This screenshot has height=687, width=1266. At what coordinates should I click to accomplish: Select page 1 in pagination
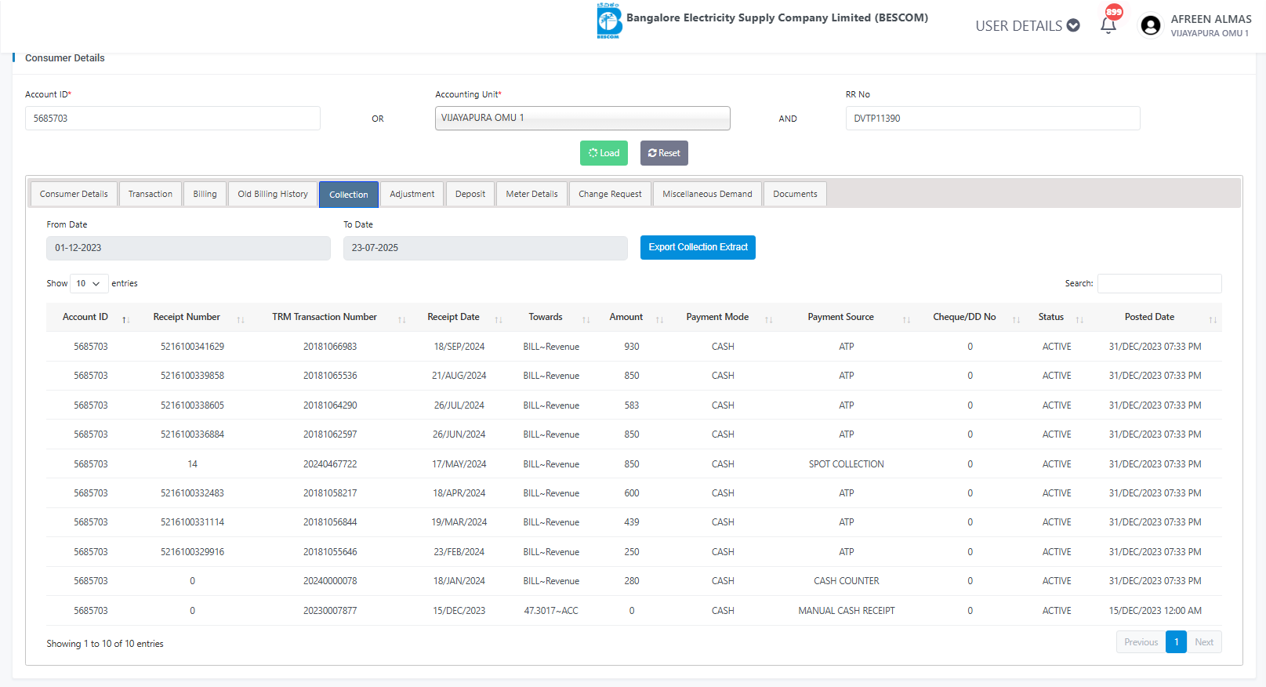click(x=1176, y=642)
